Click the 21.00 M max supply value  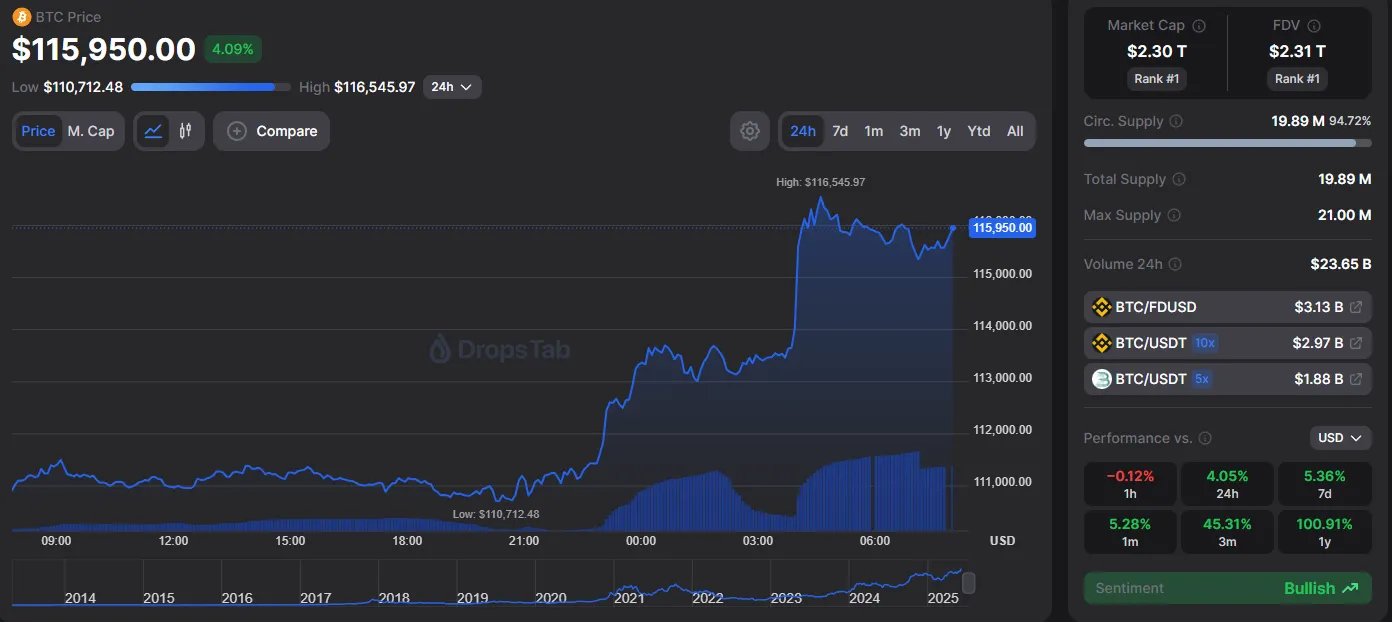[x=1345, y=215]
